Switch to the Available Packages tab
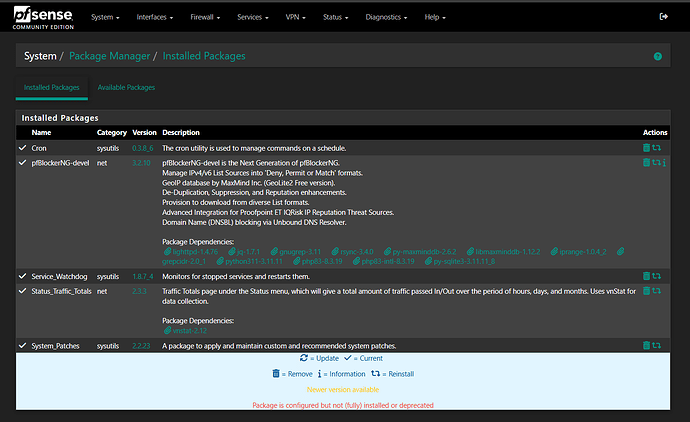690x422 pixels. [125, 88]
